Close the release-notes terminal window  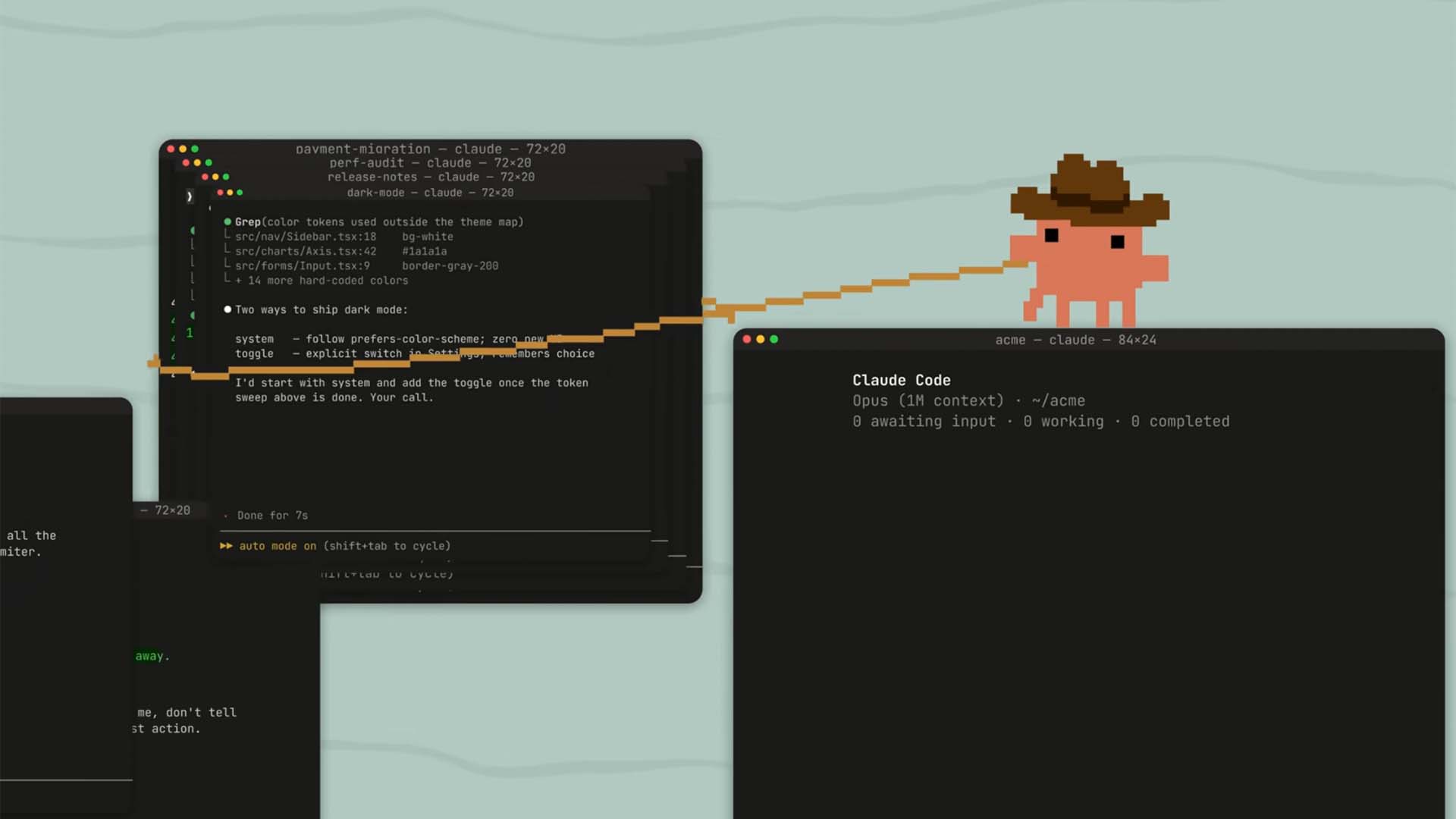click(x=205, y=177)
